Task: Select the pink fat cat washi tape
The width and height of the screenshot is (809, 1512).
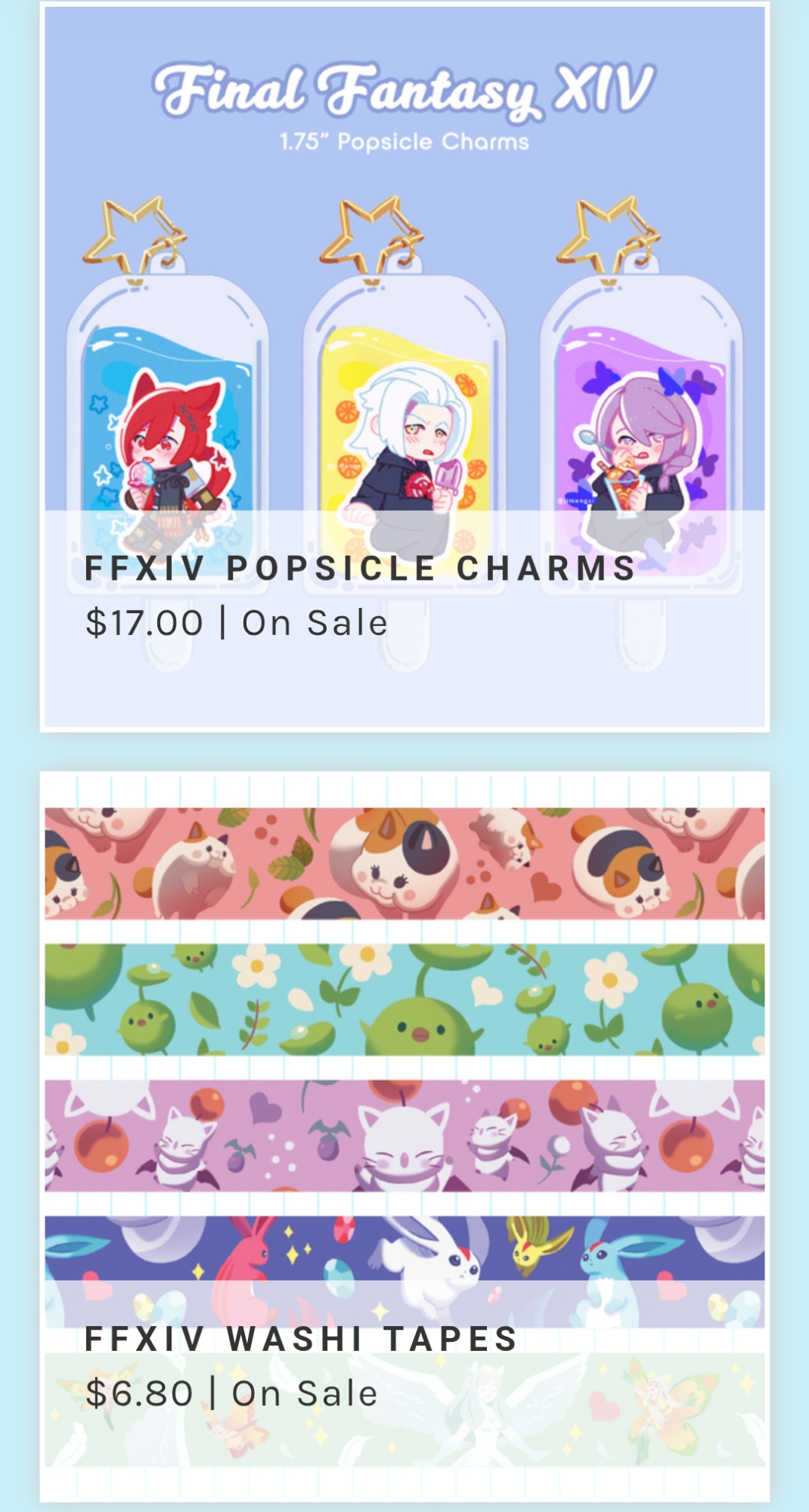Action: [404, 863]
